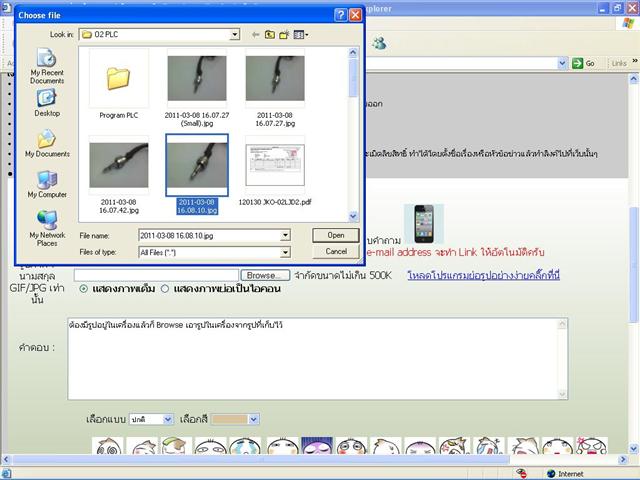This screenshot has height=480, width=640.
Task: Select the full-size image radio button (แสดงภาพเต็ม)
Action: pos(83,289)
